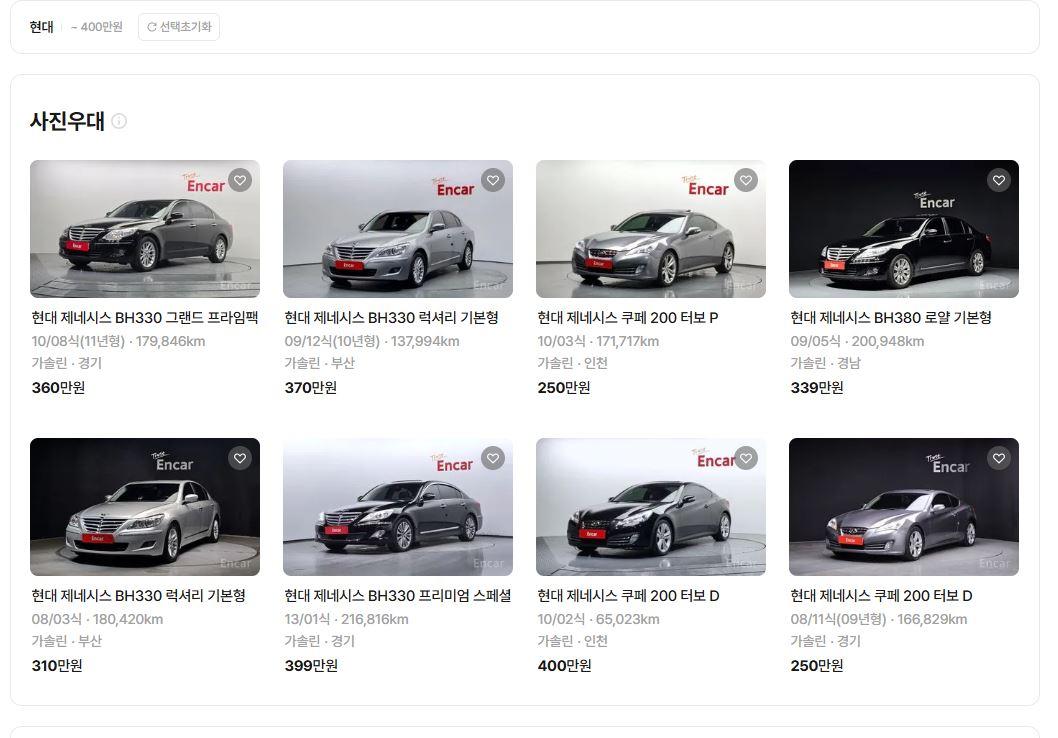1058x738 pixels.
Task: Toggle heart on 400만원 쿠페 200 터보 D
Action: pyautogui.click(x=746, y=458)
